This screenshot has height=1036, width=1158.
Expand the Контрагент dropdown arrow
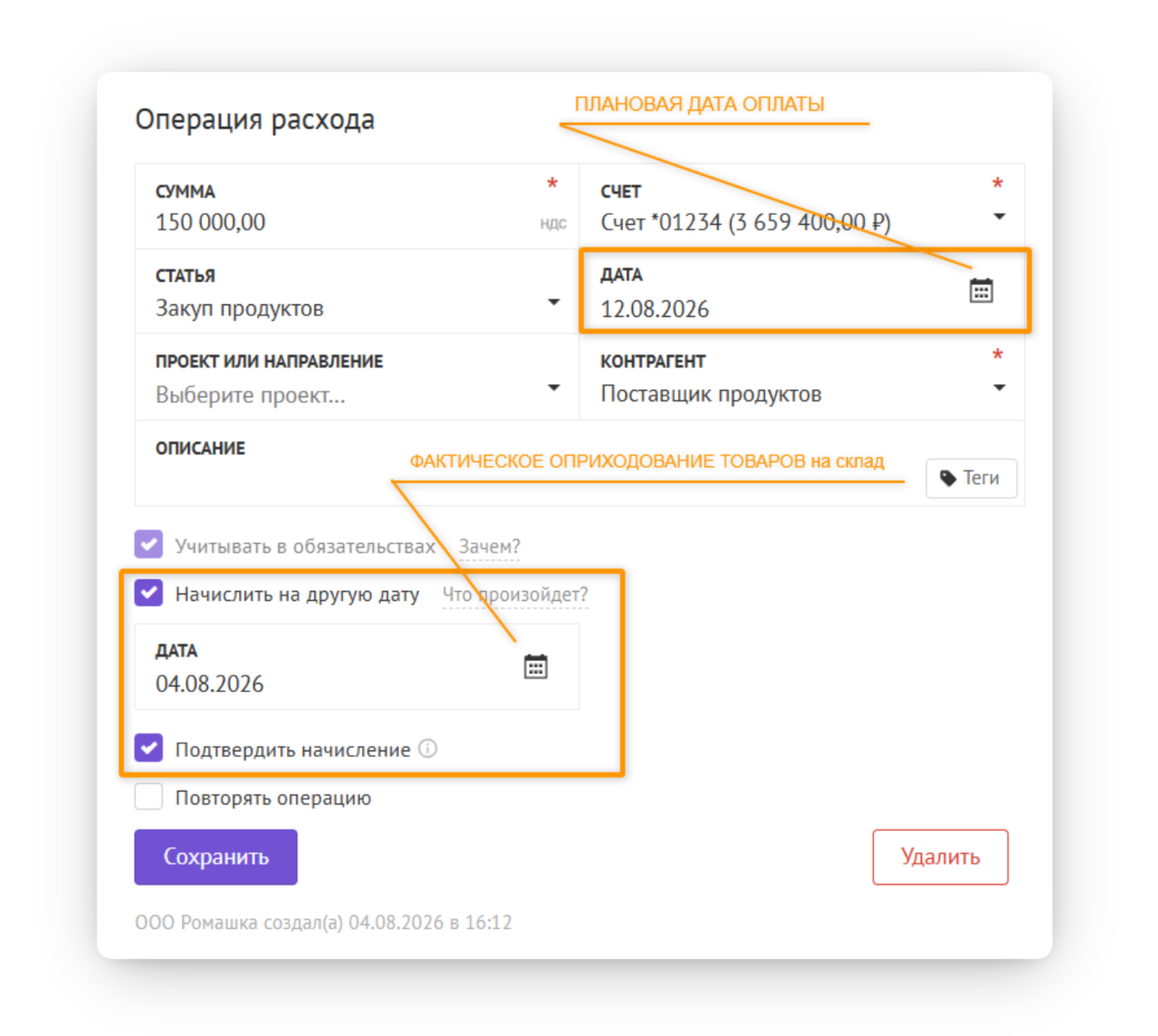coord(999,388)
